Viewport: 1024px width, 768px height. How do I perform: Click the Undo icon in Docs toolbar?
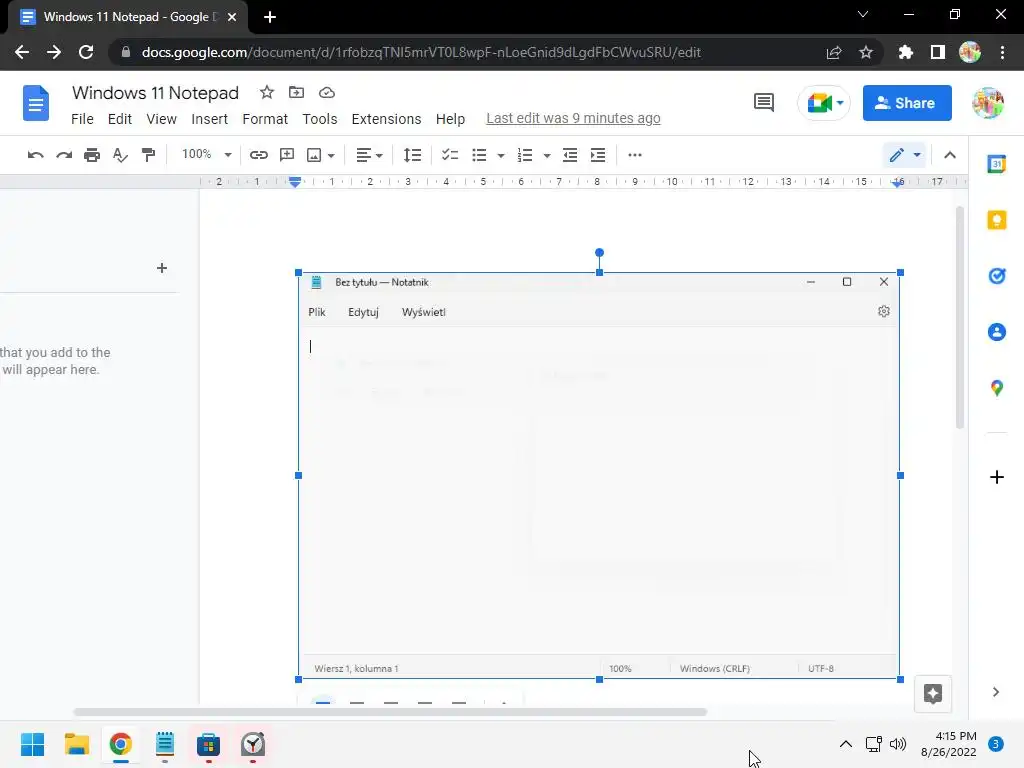[35, 155]
